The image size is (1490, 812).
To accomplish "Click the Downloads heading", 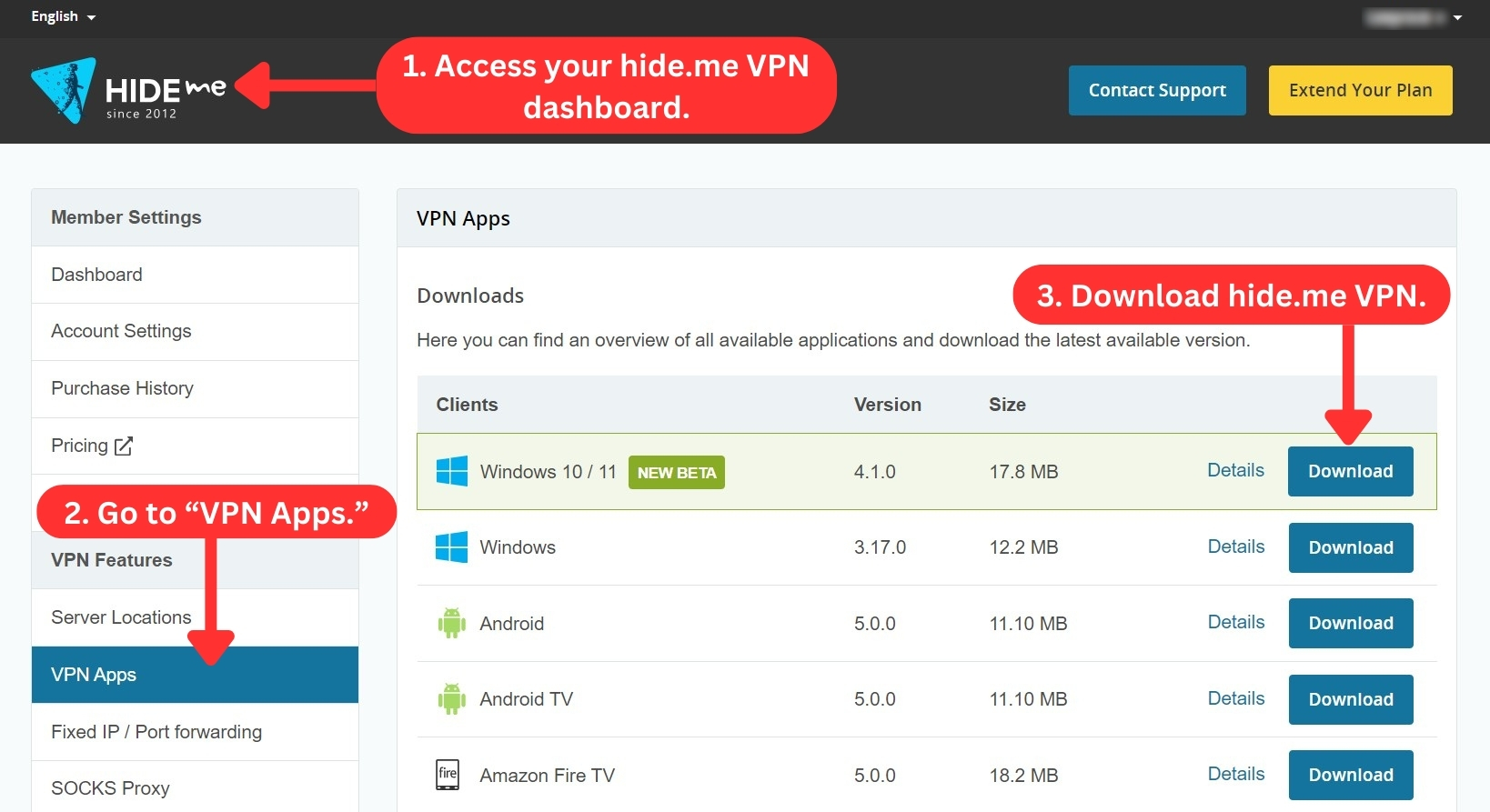I will [470, 296].
